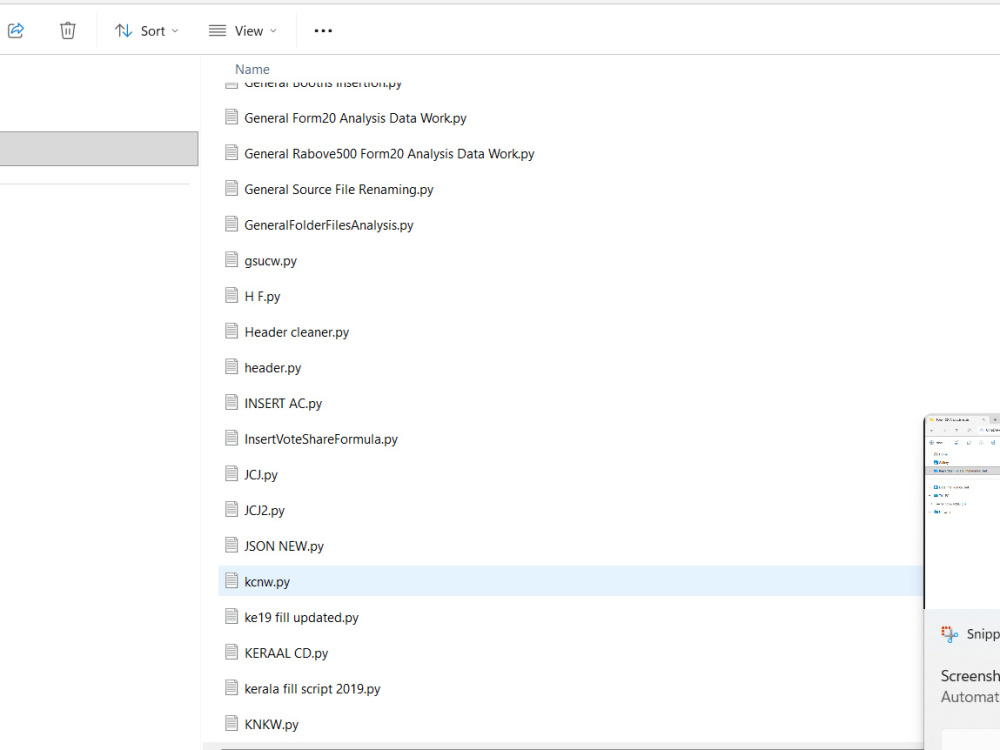
Task: Click file icon beside General Source File Renaming.py
Action: 232,188
